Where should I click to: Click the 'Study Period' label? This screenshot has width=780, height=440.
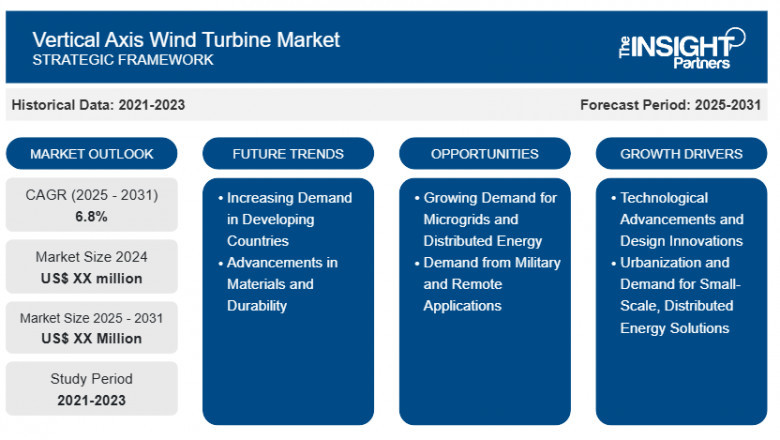(92, 379)
